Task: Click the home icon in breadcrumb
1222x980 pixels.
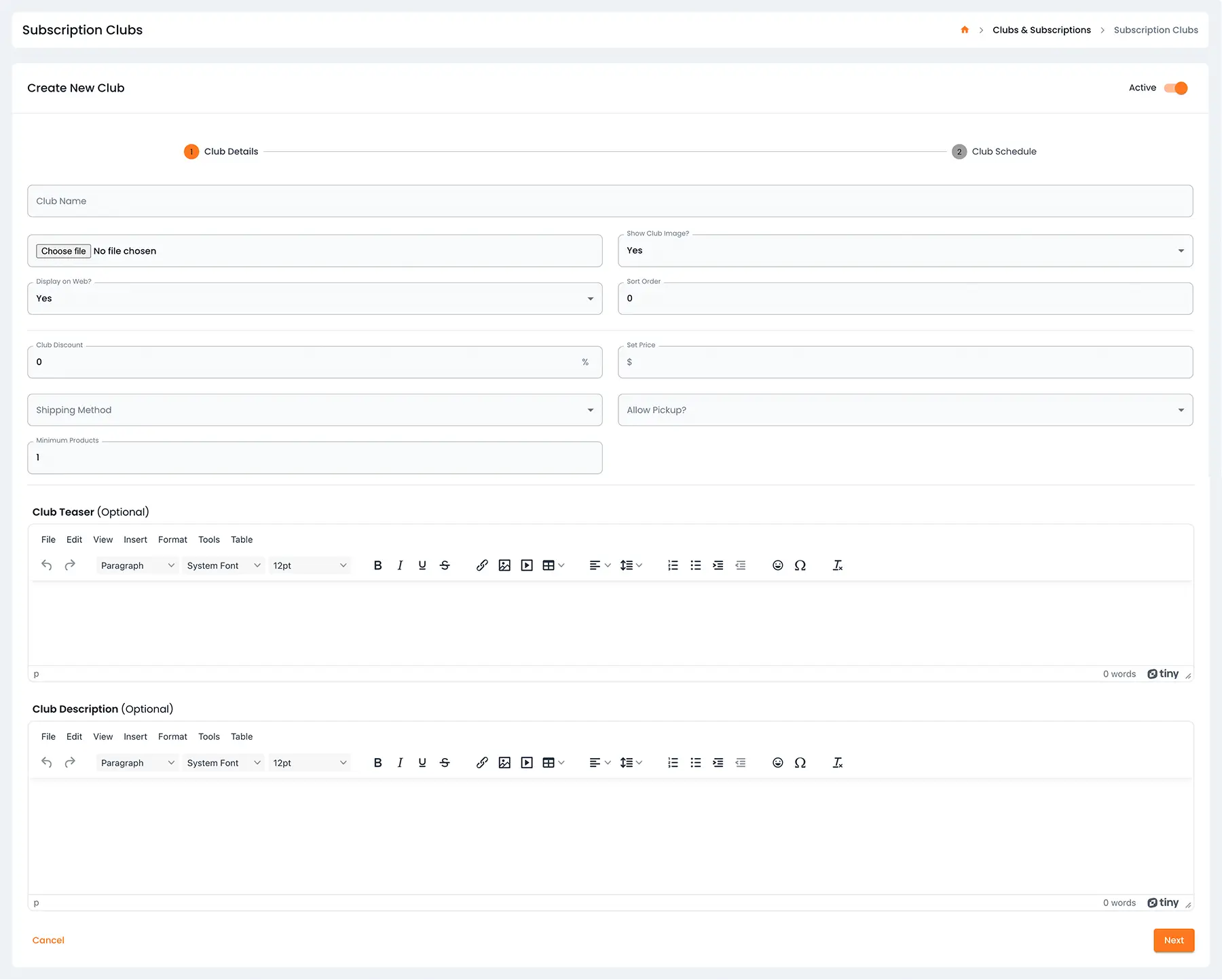Action: pos(965,30)
